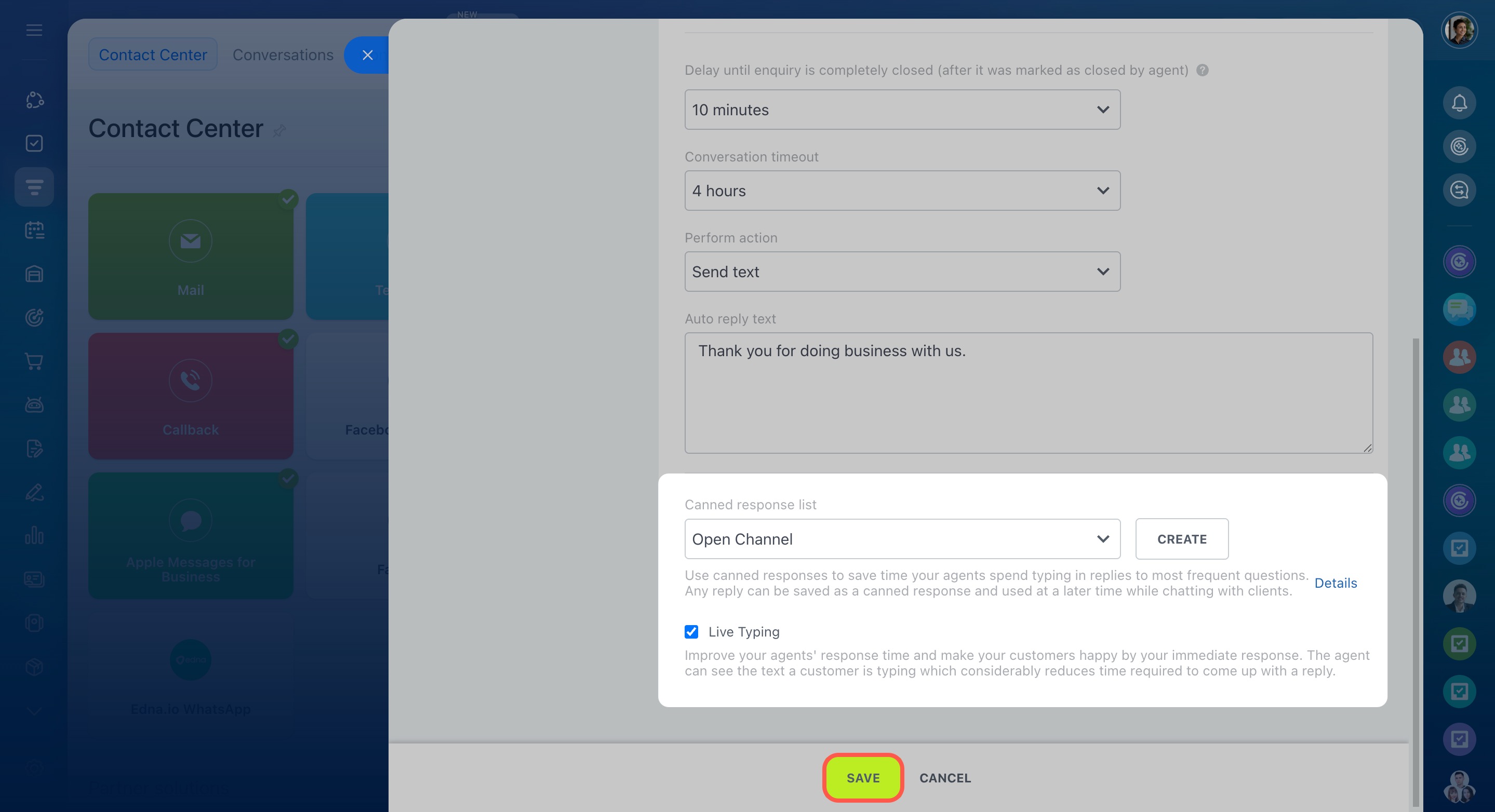The image size is (1495, 812).
Task: Open the pen e-signature icon in left sidebar
Action: coord(34,492)
